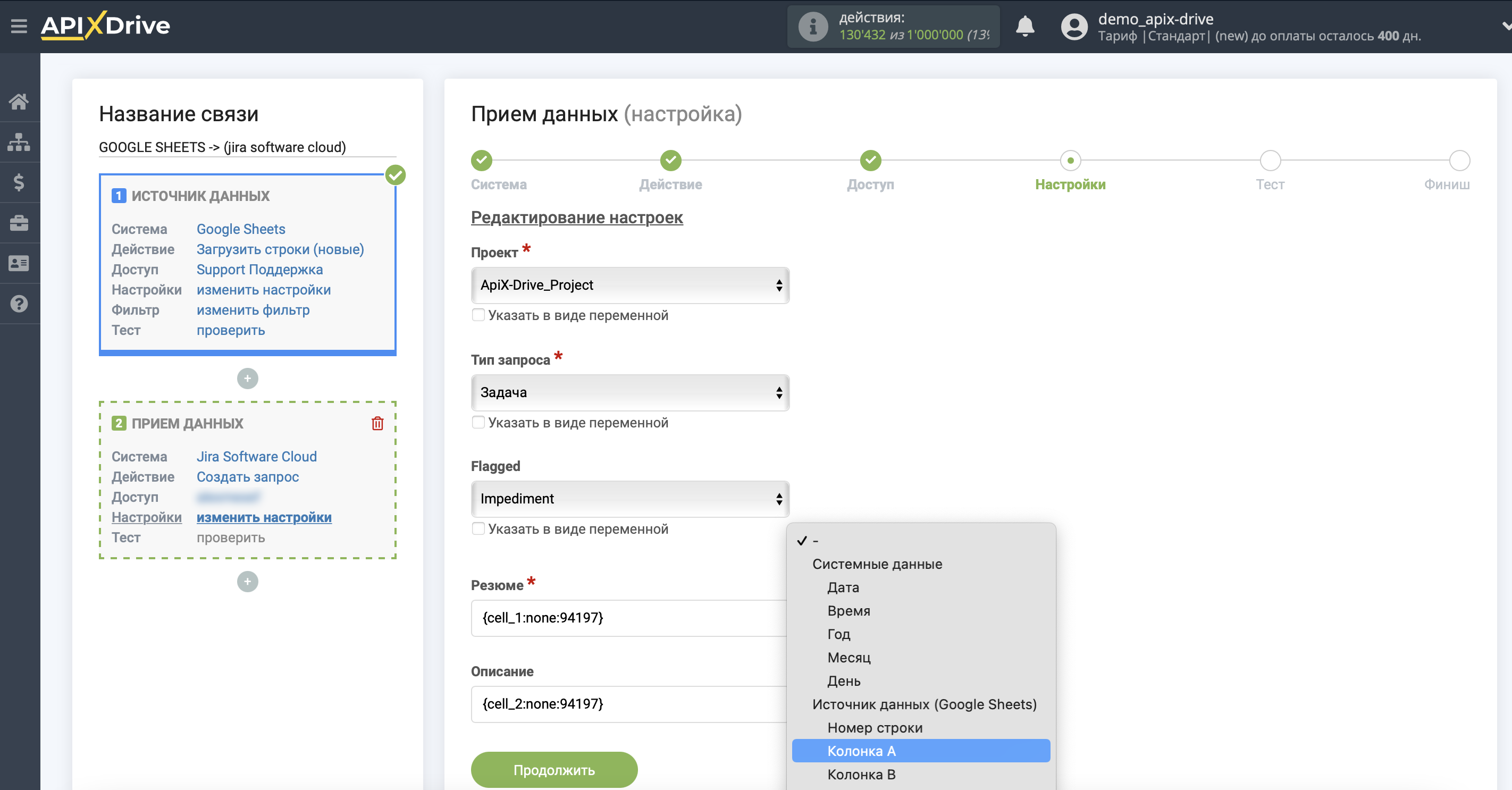Open the home sidebar icon
1512x790 pixels.
[x=19, y=102]
